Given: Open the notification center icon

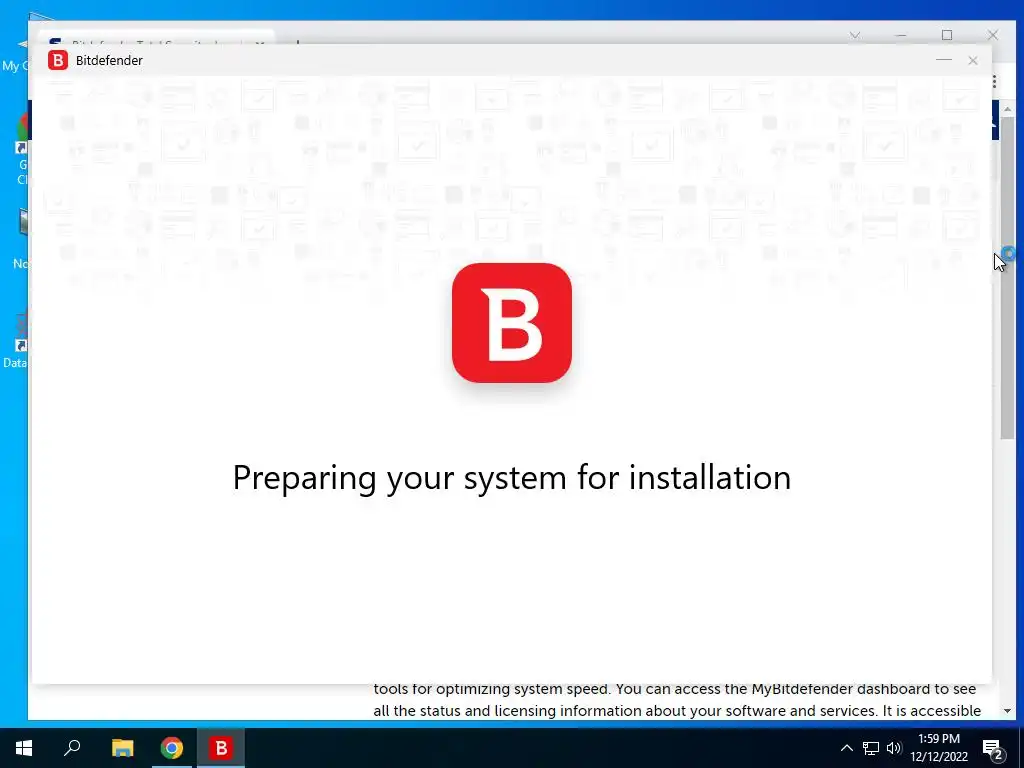Looking at the screenshot, I should 993,749.
